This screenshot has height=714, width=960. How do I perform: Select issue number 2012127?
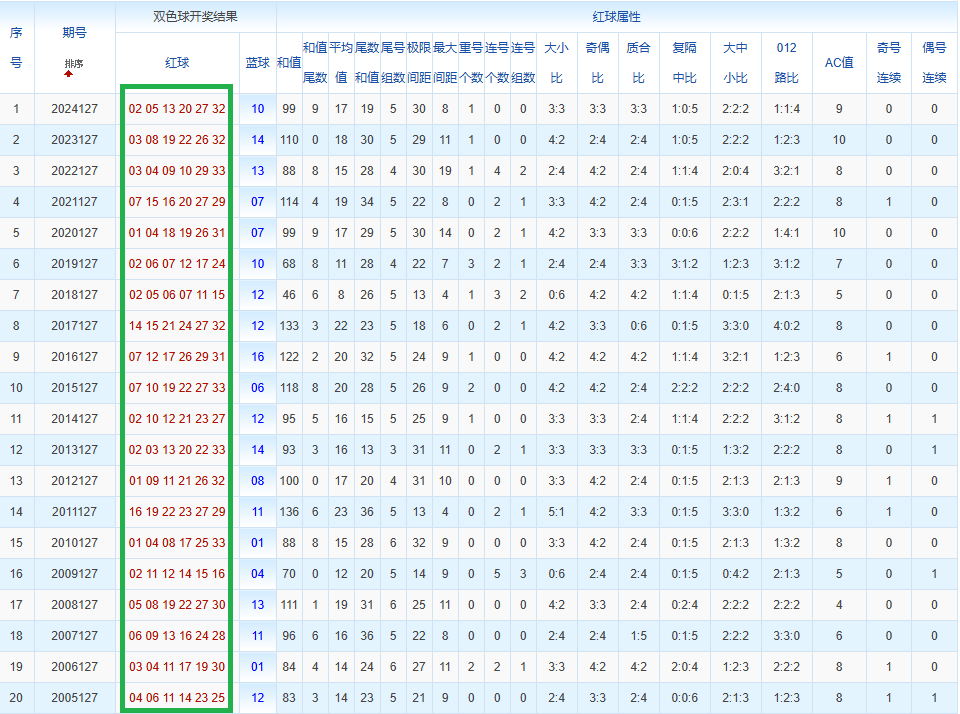coord(75,481)
